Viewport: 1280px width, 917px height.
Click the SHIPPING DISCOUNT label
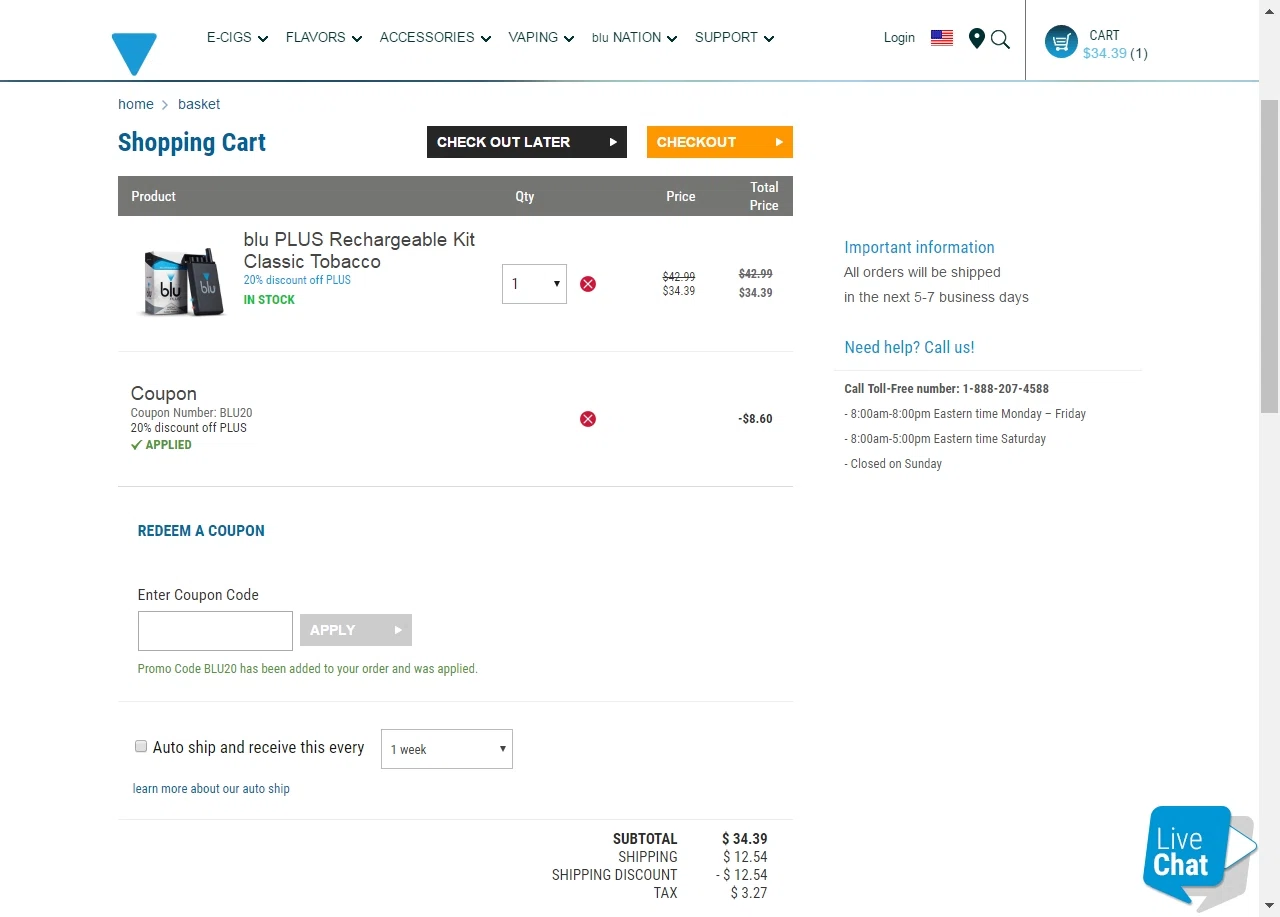[614, 875]
